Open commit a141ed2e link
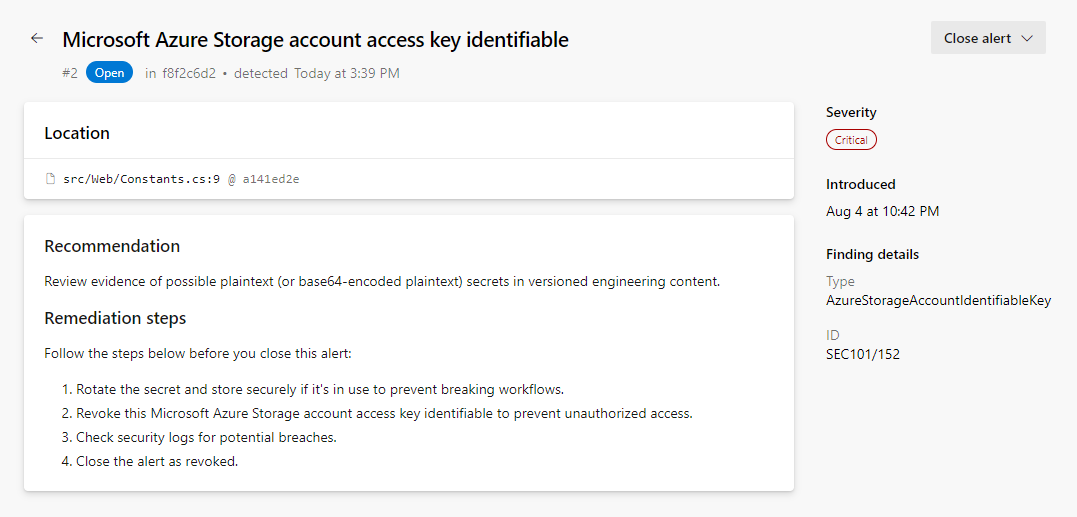 pos(271,179)
